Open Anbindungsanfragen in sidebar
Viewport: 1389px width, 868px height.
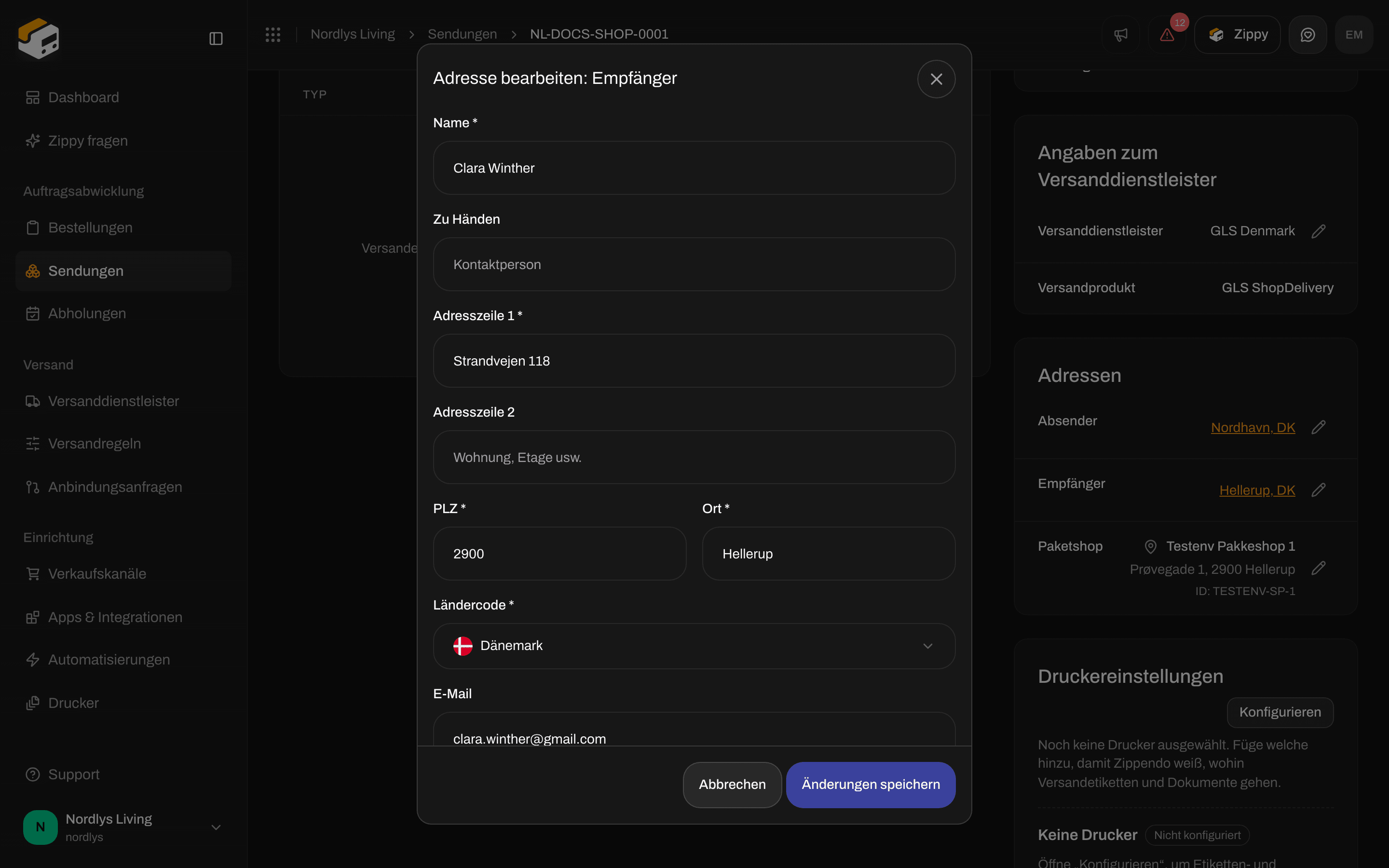[x=123, y=487]
